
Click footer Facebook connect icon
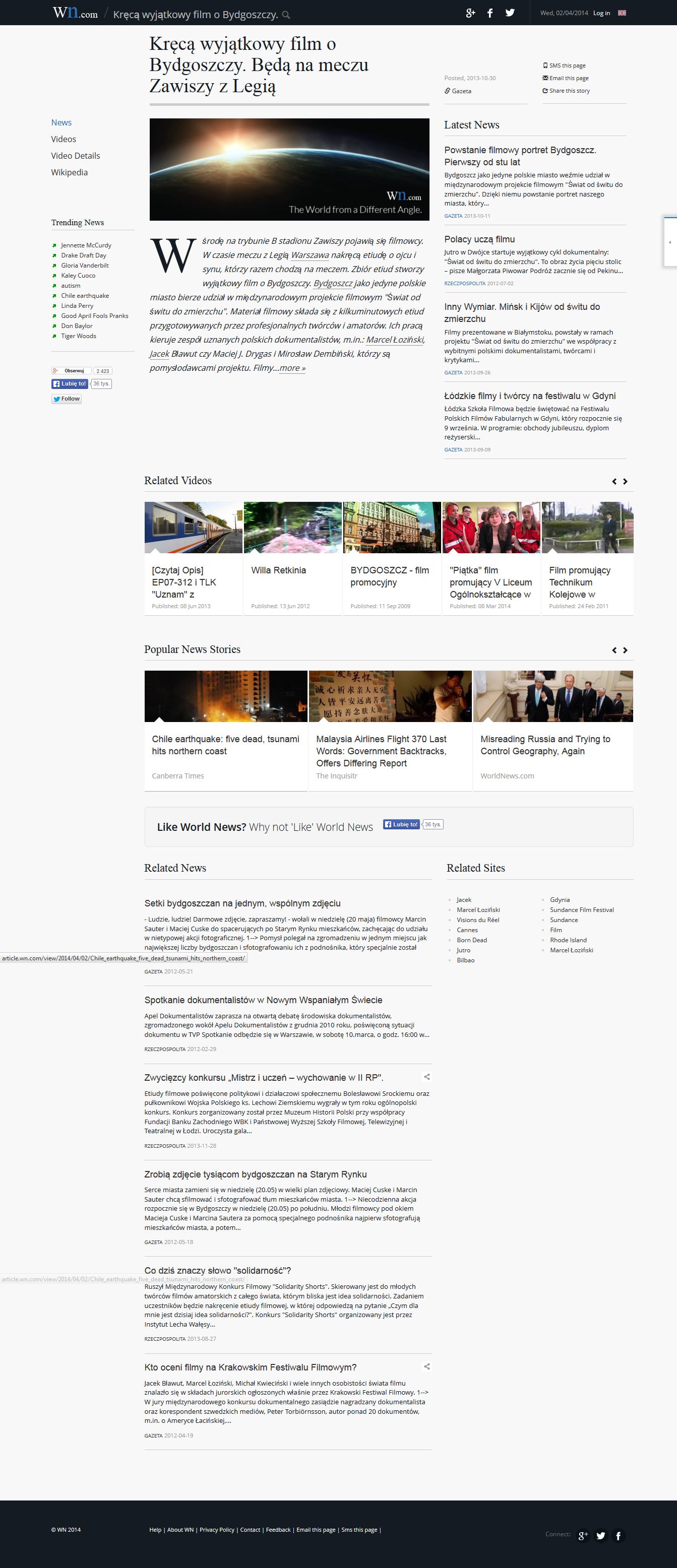618,1535
